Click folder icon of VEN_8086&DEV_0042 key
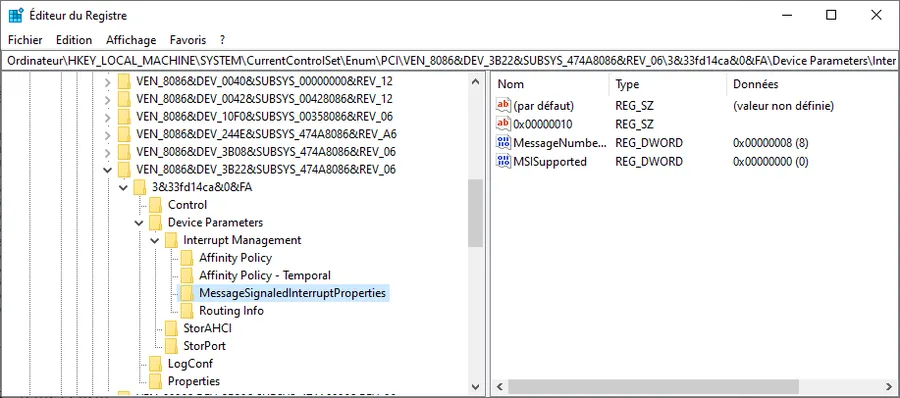 124,99
